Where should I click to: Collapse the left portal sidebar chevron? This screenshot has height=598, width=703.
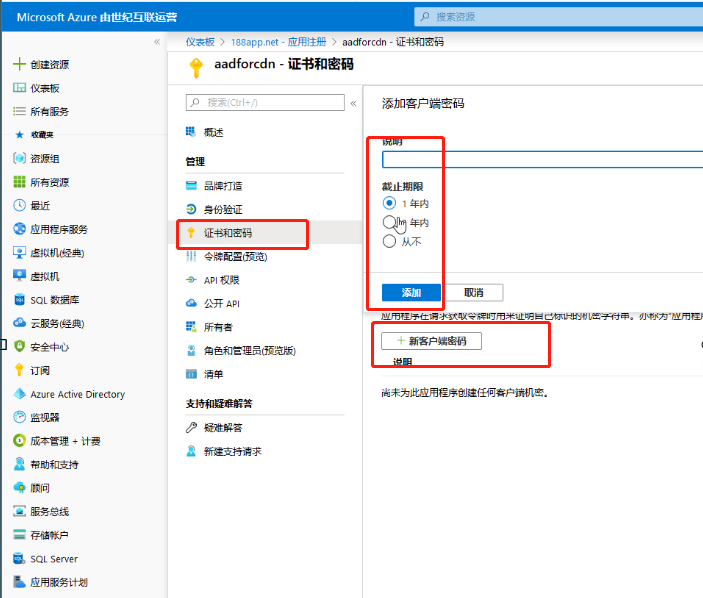pyautogui.click(x=157, y=42)
